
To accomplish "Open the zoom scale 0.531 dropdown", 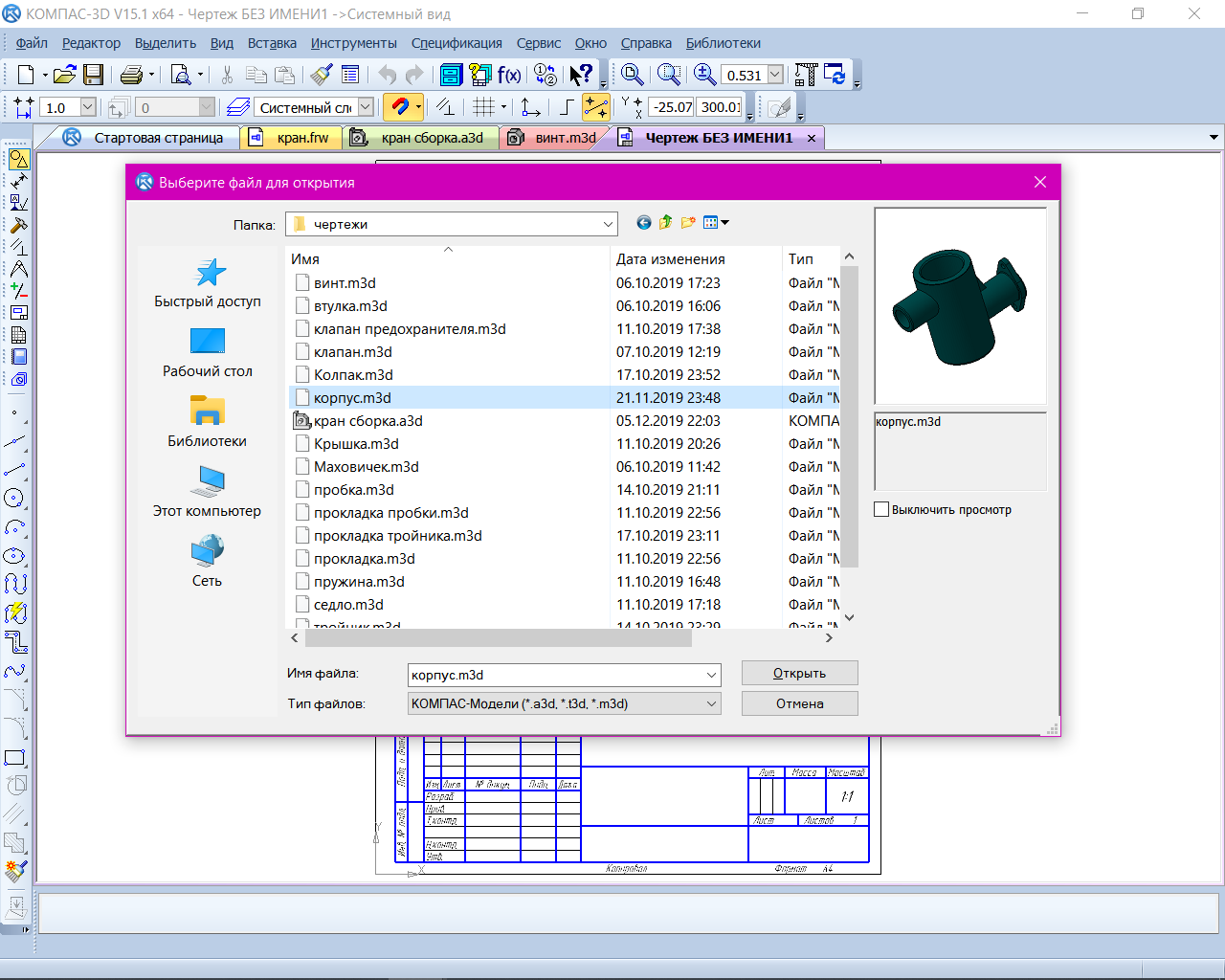I will pyautogui.click(x=776, y=75).
